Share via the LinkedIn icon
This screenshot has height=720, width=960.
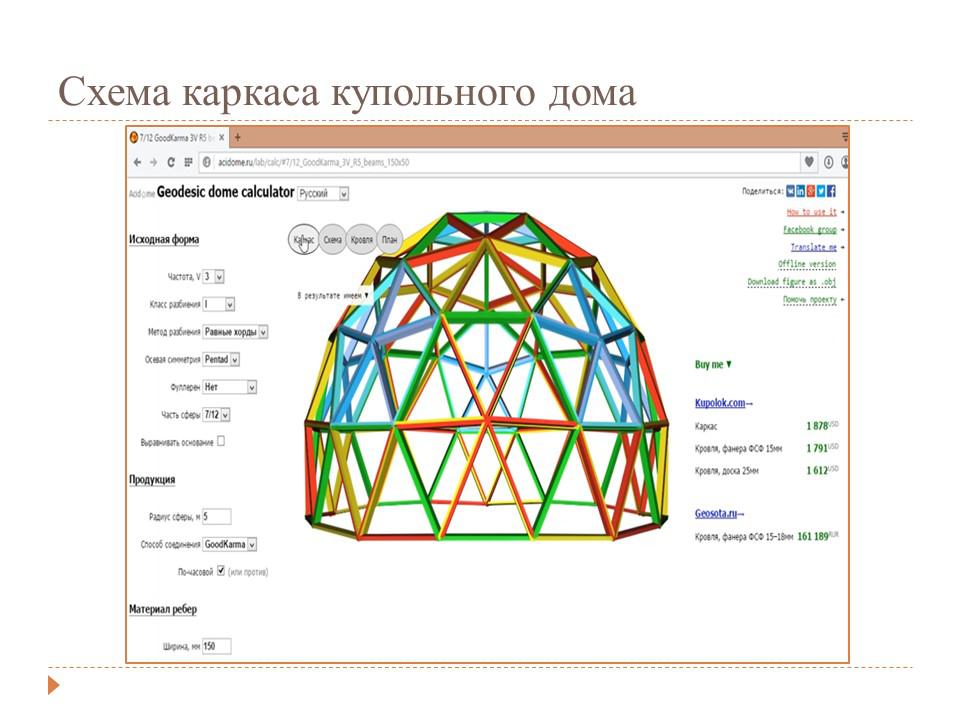801,191
